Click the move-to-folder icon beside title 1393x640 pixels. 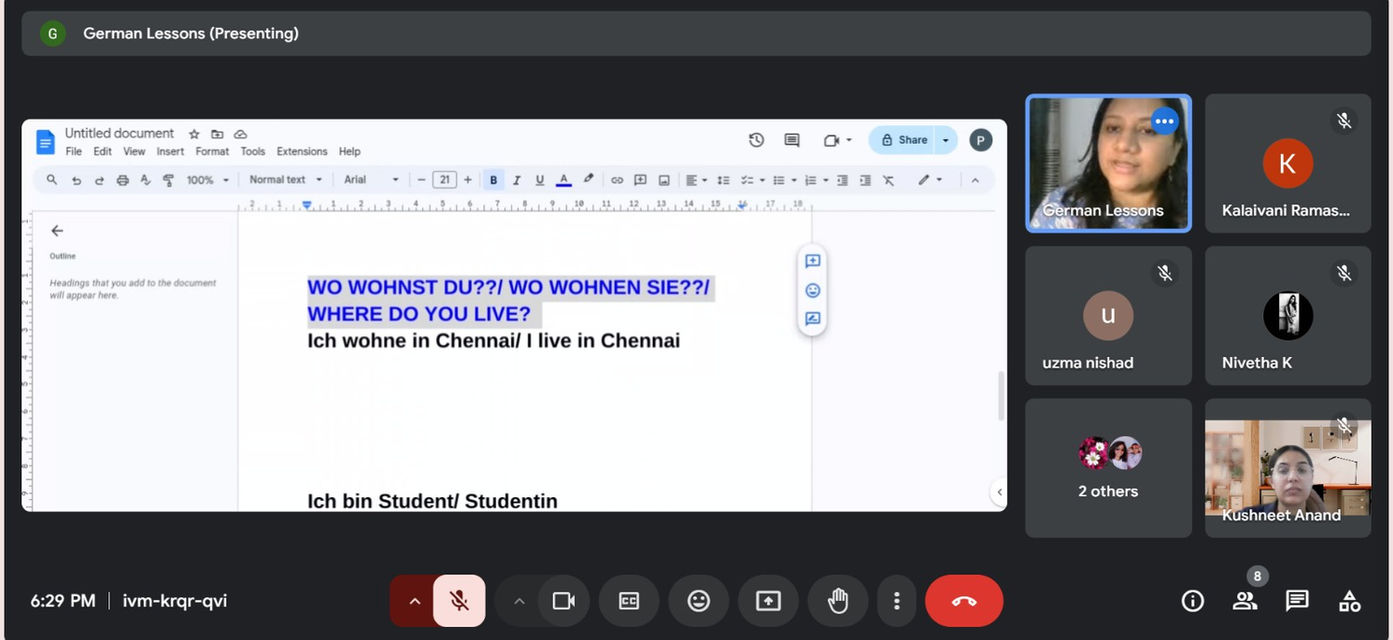pos(217,134)
